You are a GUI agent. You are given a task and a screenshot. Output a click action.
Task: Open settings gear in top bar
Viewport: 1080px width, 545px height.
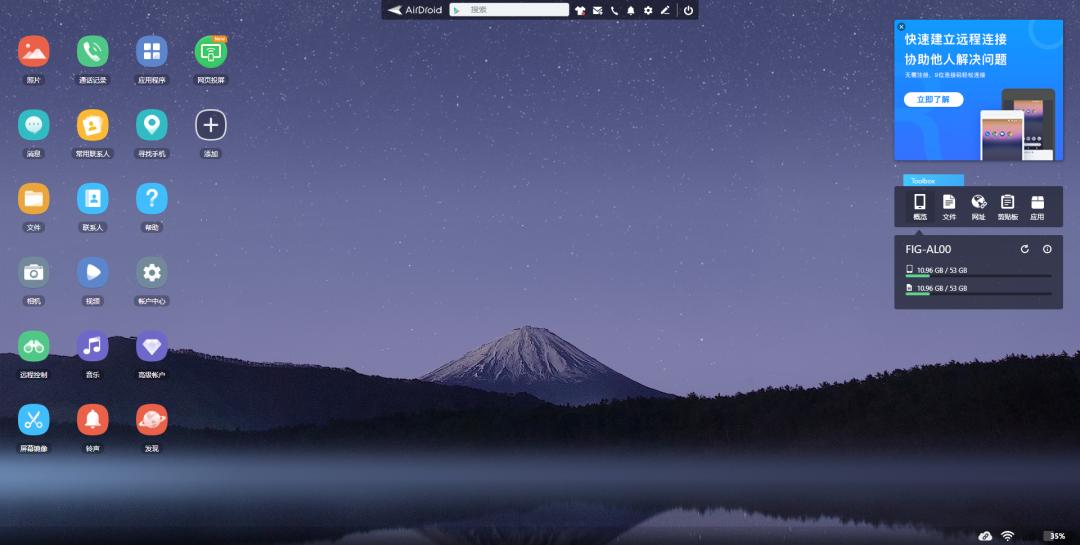(648, 10)
